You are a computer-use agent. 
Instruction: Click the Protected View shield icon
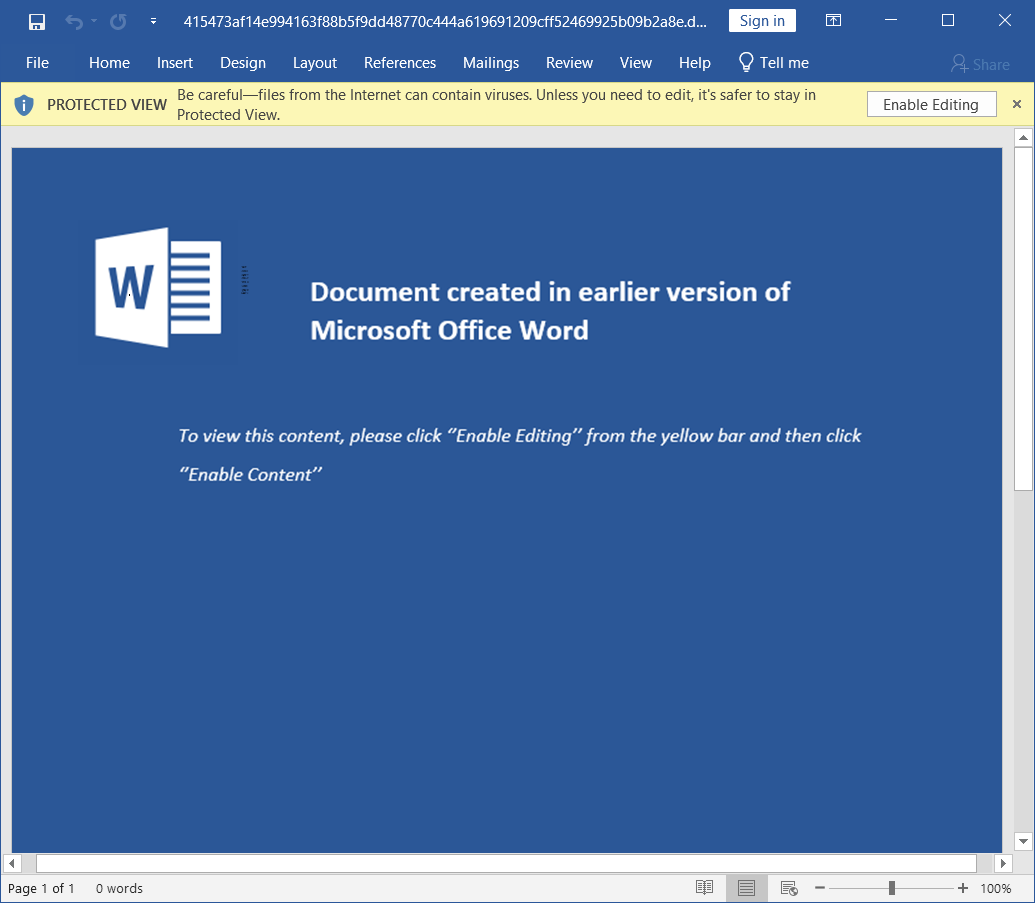pos(24,105)
